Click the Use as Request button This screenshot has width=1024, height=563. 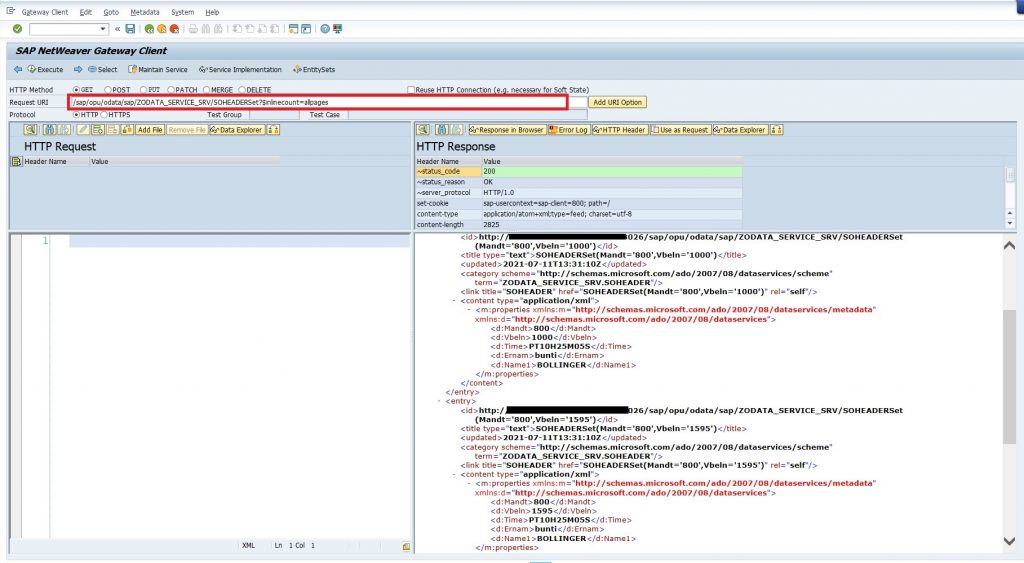(x=680, y=129)
